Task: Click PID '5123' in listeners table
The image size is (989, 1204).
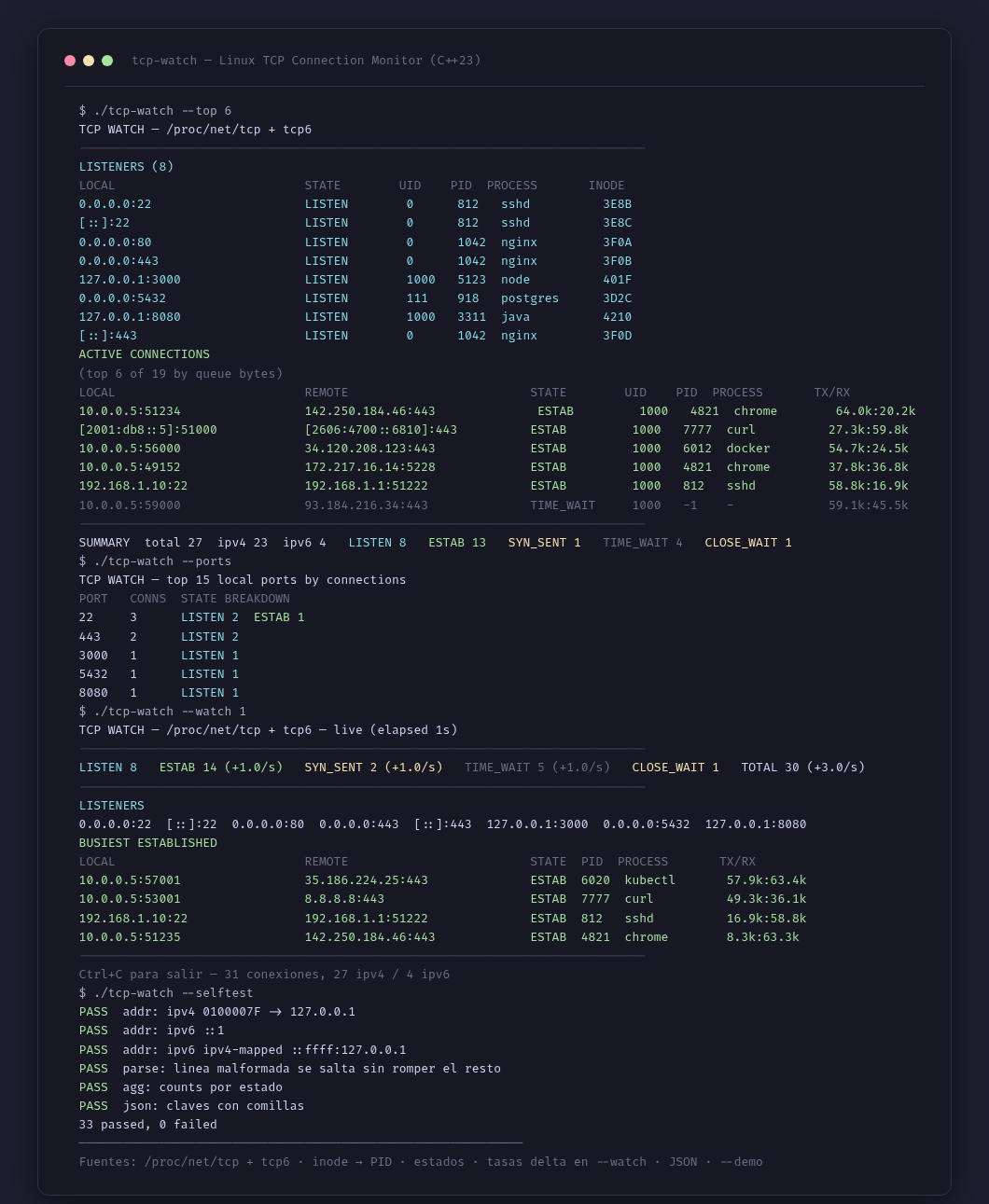Action: (x=471, y=280)
